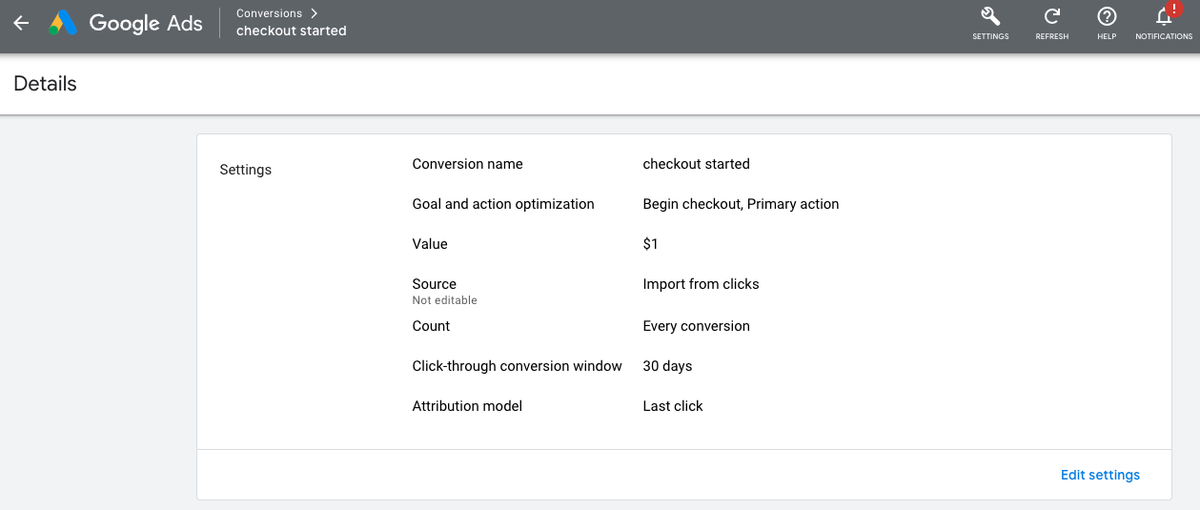Click the 'Import from clicks' source value

tap(700, 284)
